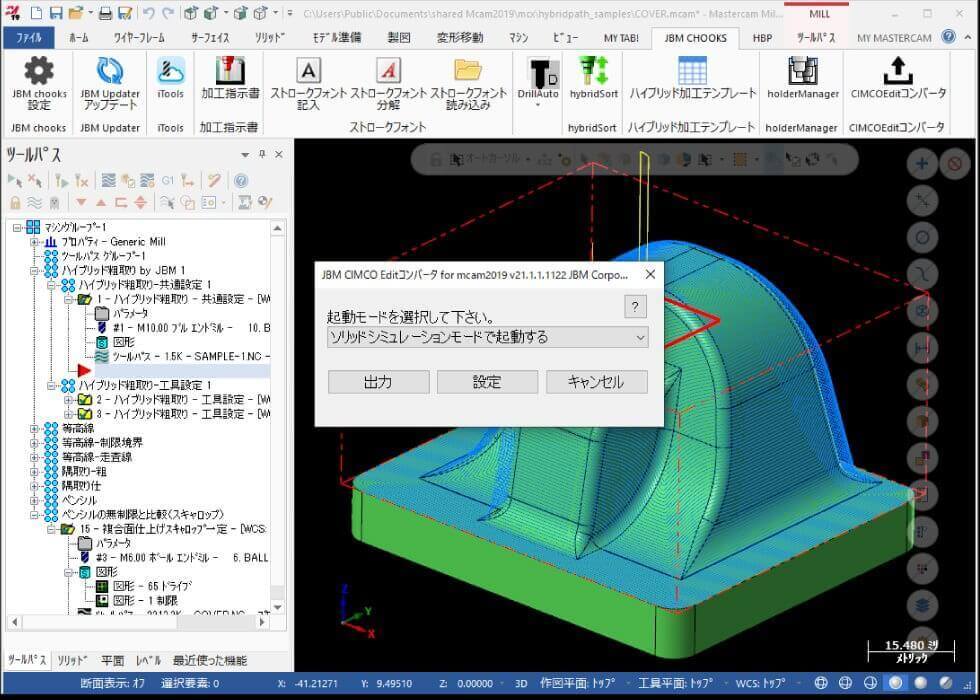980x700 pixels.
Task: Open the ファイル menu
Action: pyautogui.click(x=30, y=37)
